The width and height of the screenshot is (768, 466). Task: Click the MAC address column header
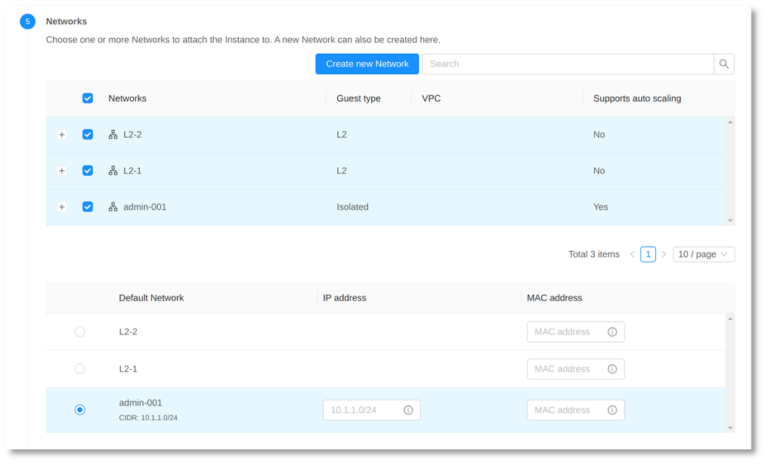coord(554,298)
